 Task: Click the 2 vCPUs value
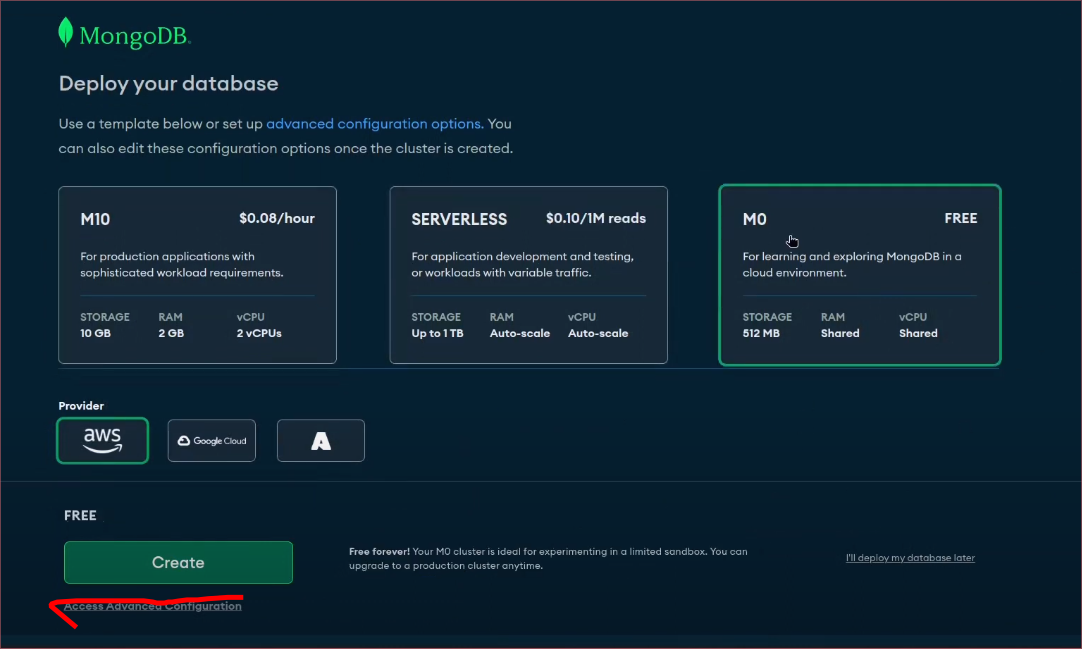point(259,333)
